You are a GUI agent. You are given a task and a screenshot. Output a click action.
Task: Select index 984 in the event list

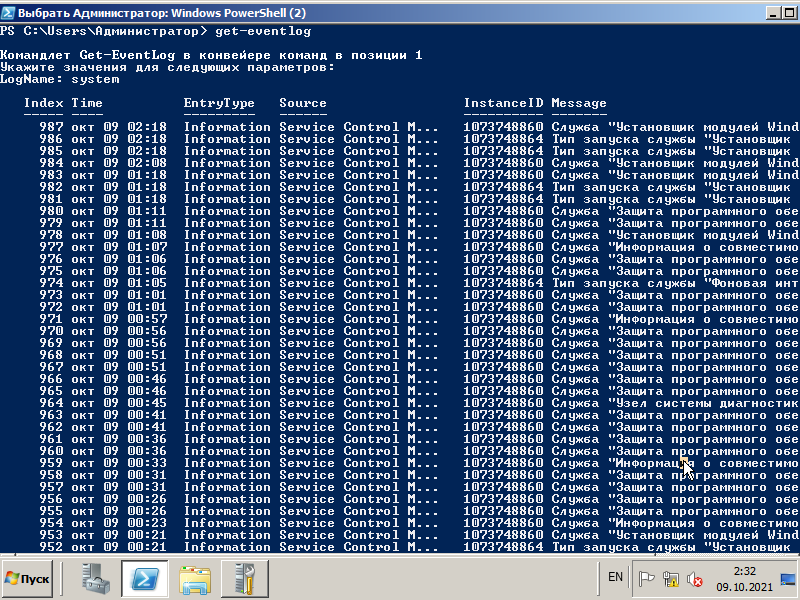[51, 163]
